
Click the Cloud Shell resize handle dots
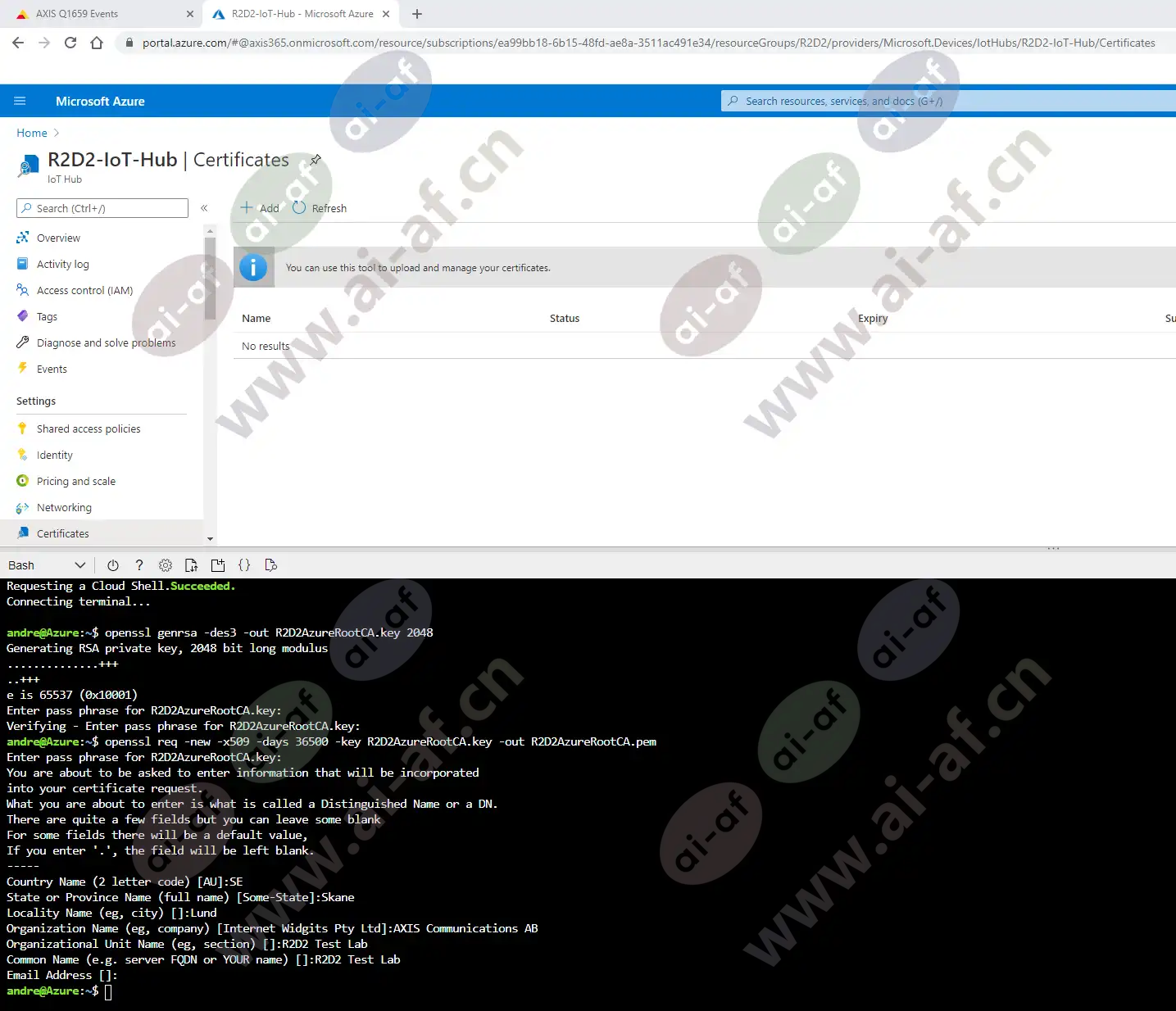pyautogui.click(x=1053, y=548)
